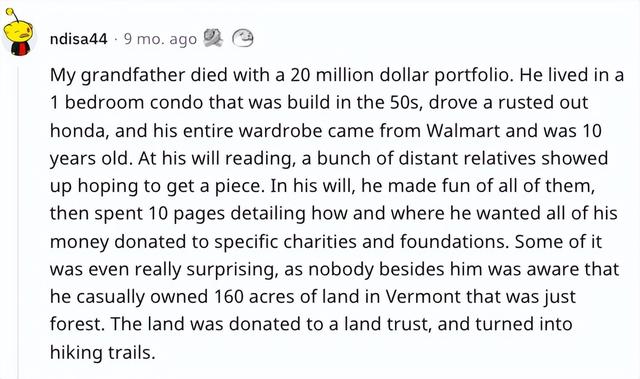Click the word 'Vermont' in the comment
This screenshot has width=640, height=379.
(x=423, y=297)
